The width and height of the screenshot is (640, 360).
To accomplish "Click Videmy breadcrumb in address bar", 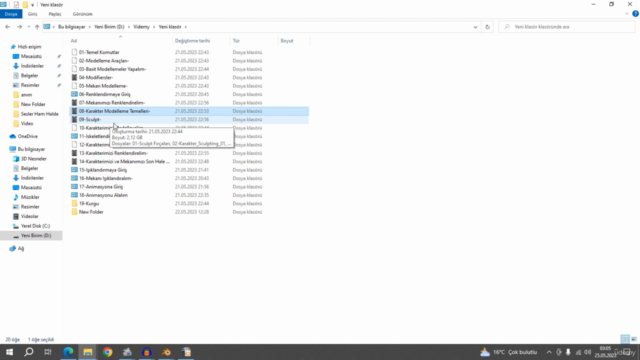I will click(141, 27).
